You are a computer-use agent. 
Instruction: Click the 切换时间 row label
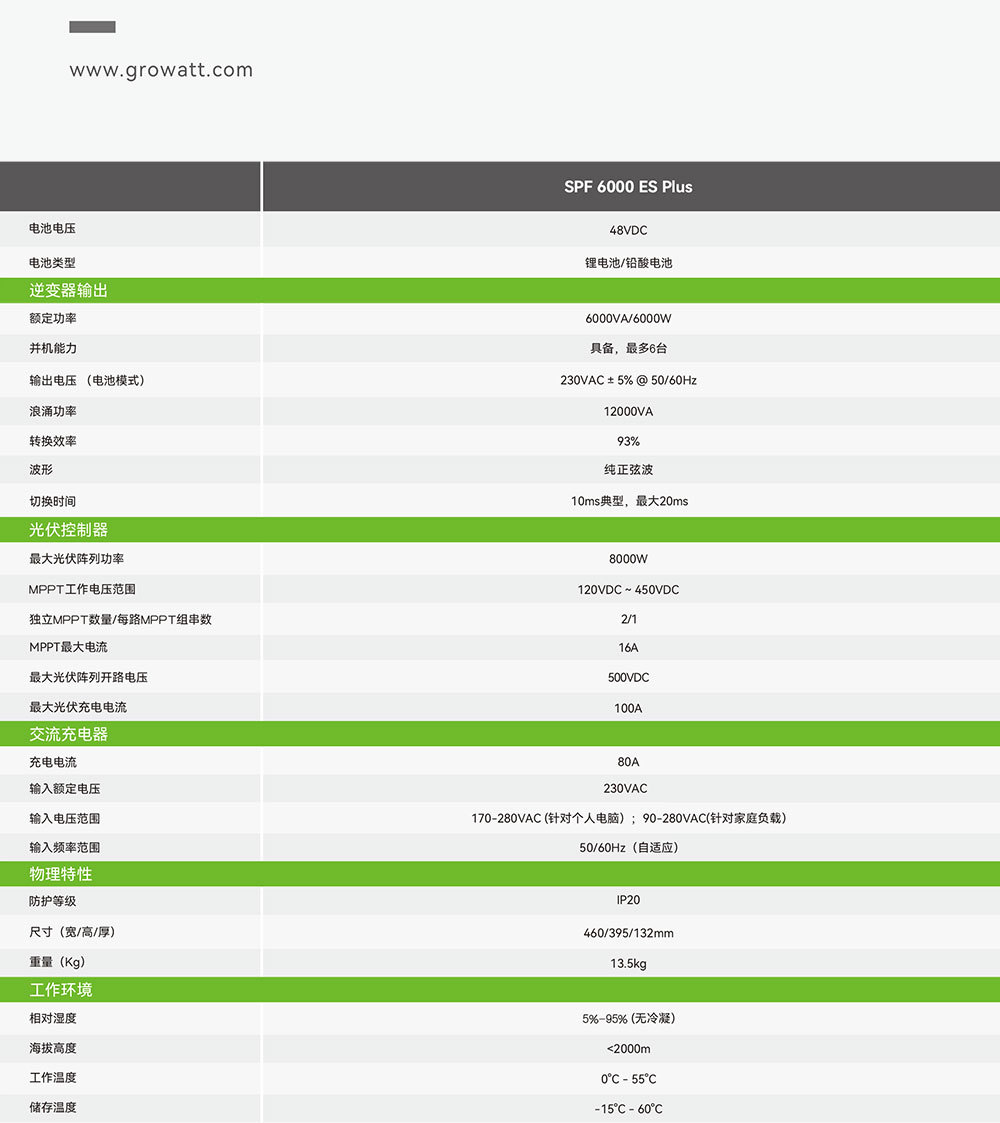52,501
